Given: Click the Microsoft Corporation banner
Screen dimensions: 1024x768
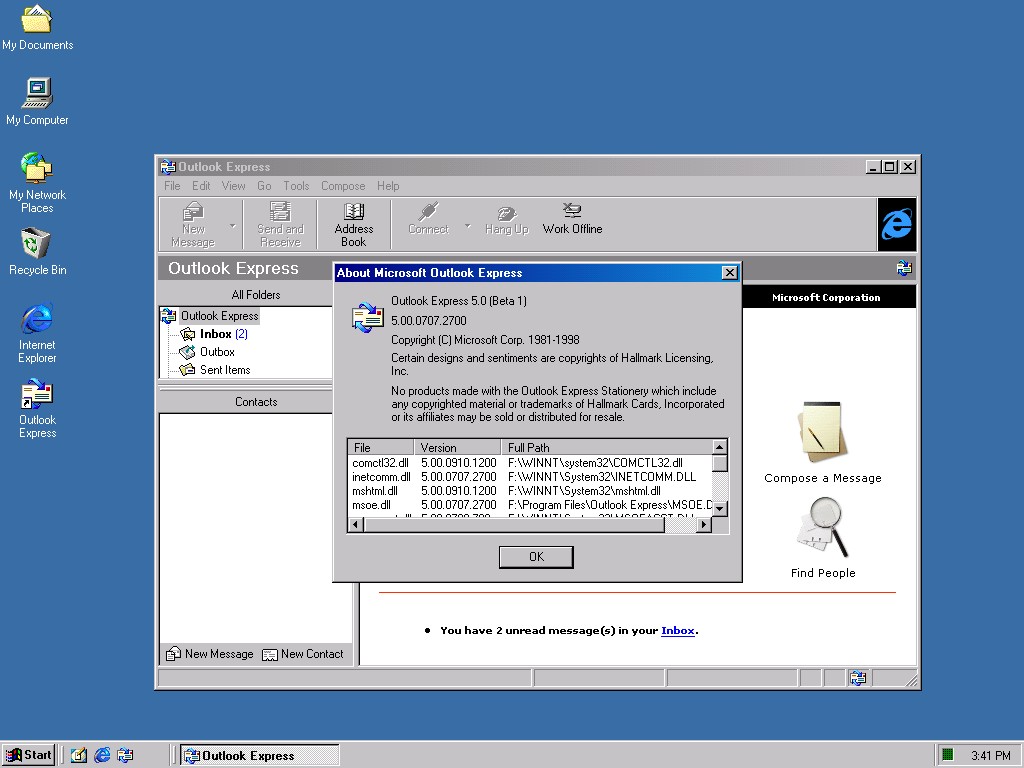Looking at the screenshot, I should point(826,298).
